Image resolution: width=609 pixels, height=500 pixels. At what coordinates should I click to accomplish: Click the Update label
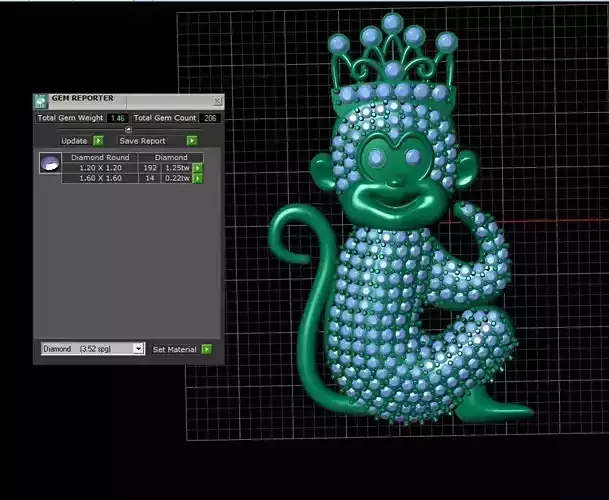coord(74,141)
